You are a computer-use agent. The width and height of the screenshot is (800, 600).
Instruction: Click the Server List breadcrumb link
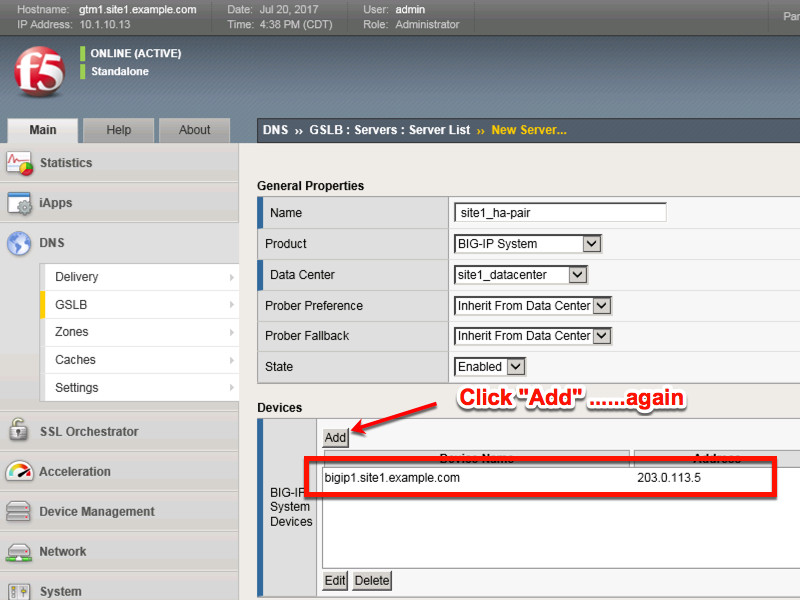pyautogui.click(x=439, y=130)
